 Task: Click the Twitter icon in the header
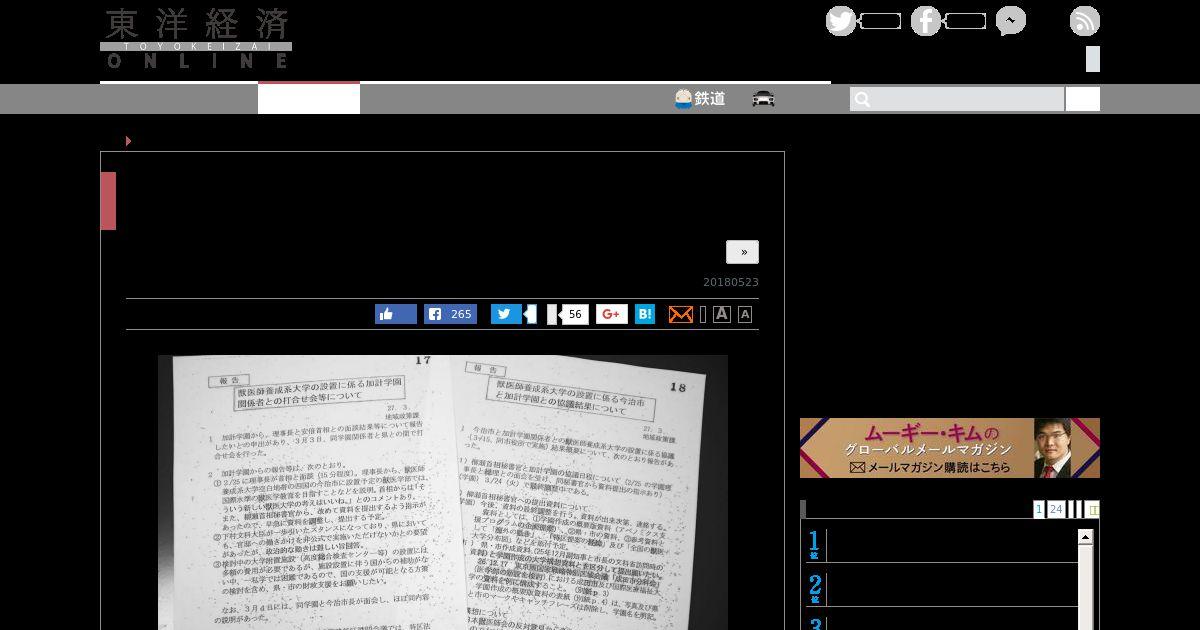tap(841, 21)
